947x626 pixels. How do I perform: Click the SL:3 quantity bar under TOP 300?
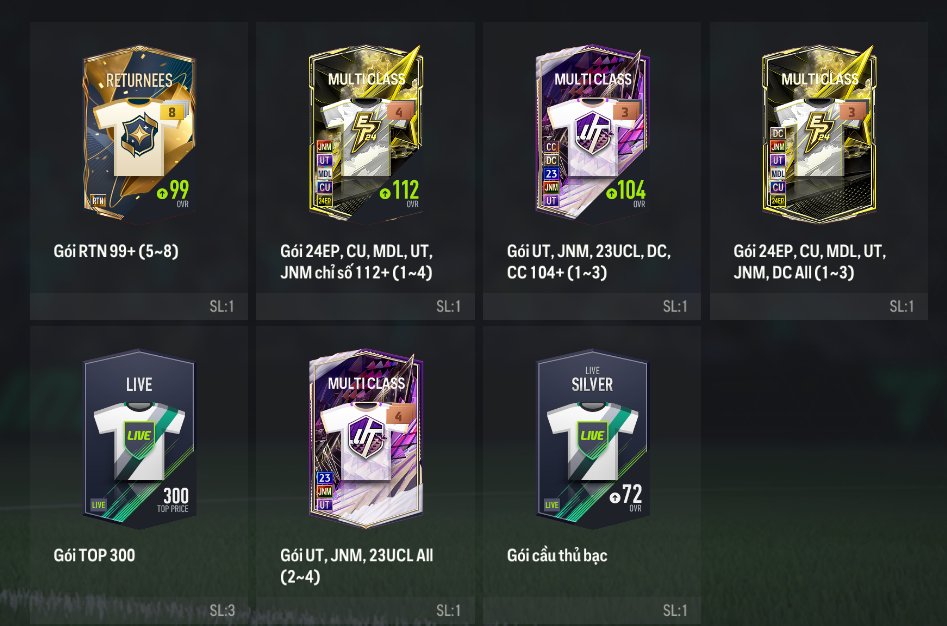click(x=139, y=610)
